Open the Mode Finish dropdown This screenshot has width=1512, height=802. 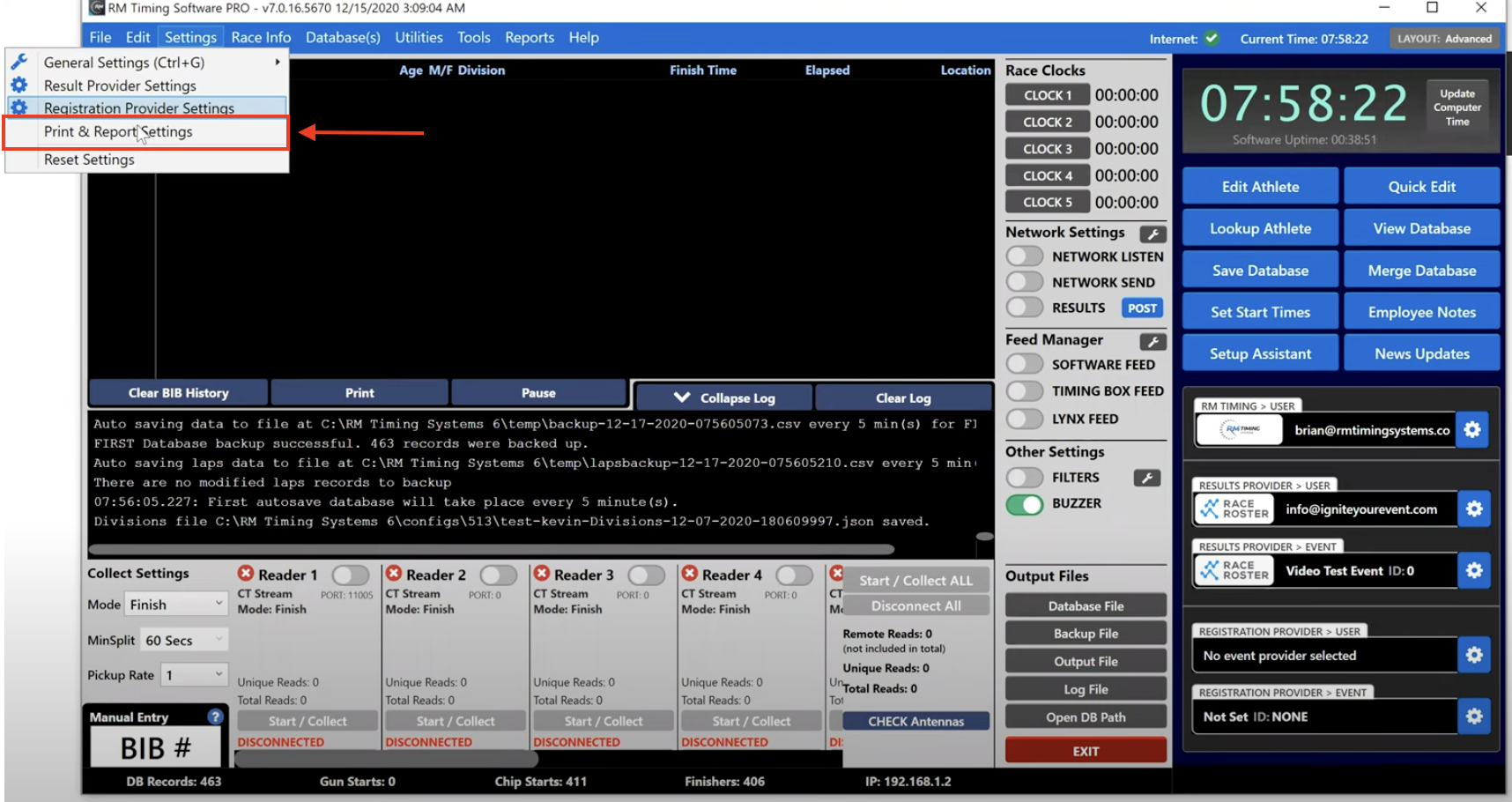(176, 605)
